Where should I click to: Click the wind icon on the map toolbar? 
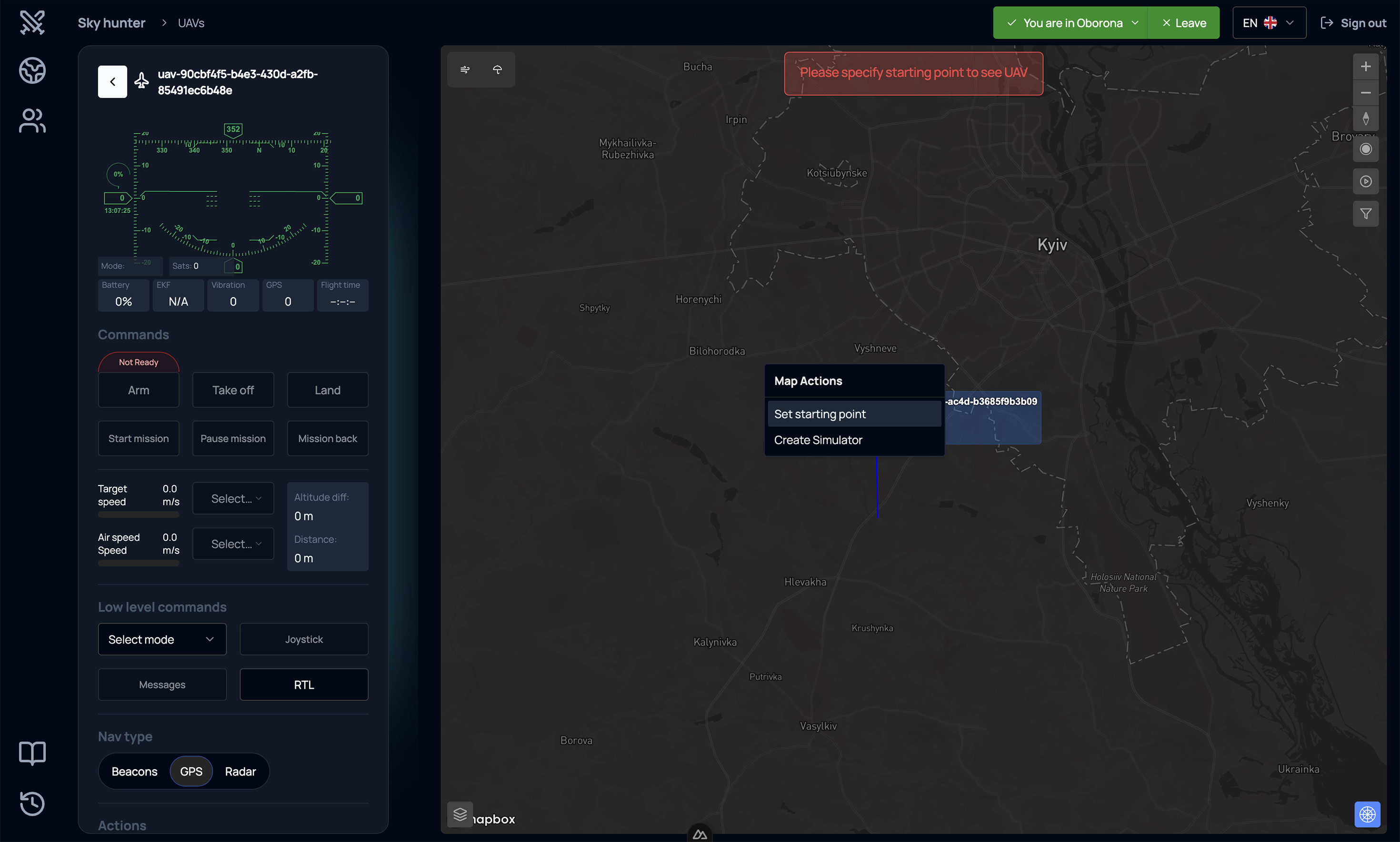(x=465, y=69)
